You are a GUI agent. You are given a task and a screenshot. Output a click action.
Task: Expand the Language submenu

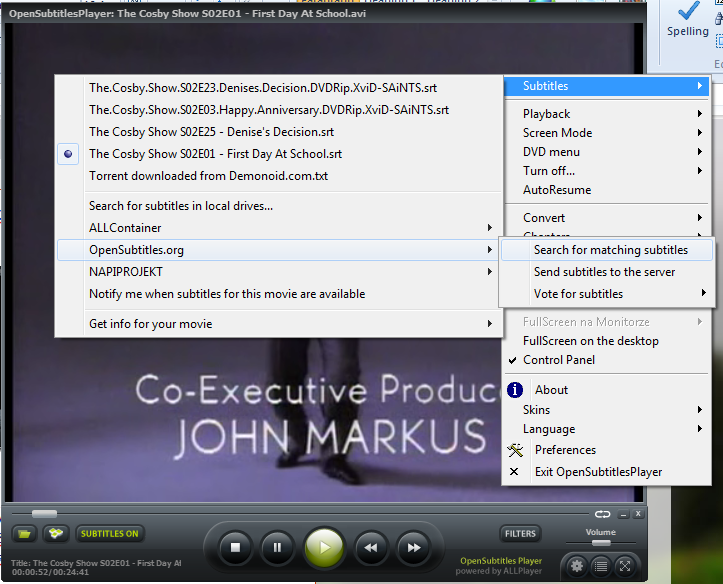606,429
